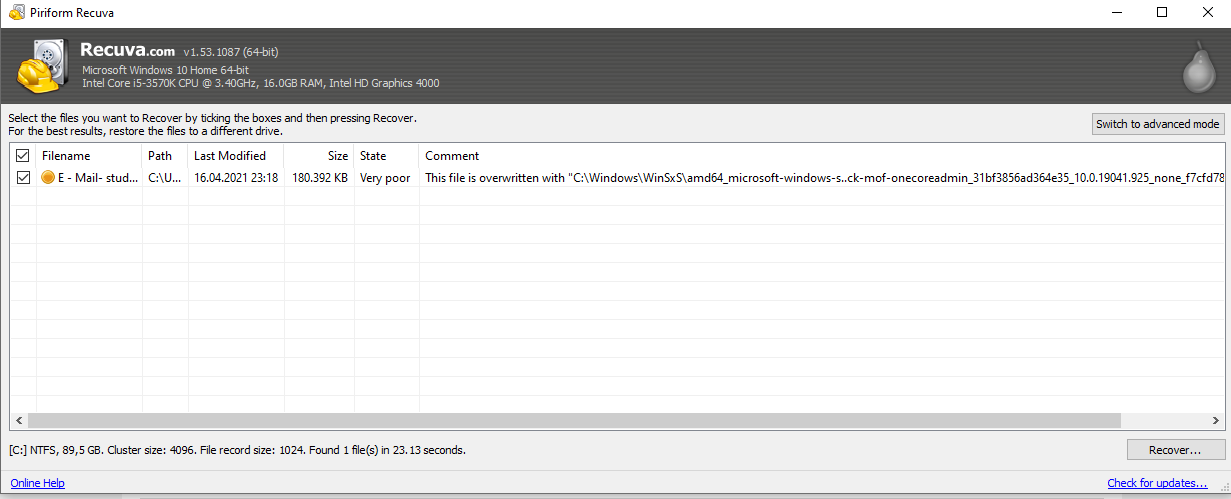Click the 'Very poor' state cell

(x=385, y=178)
